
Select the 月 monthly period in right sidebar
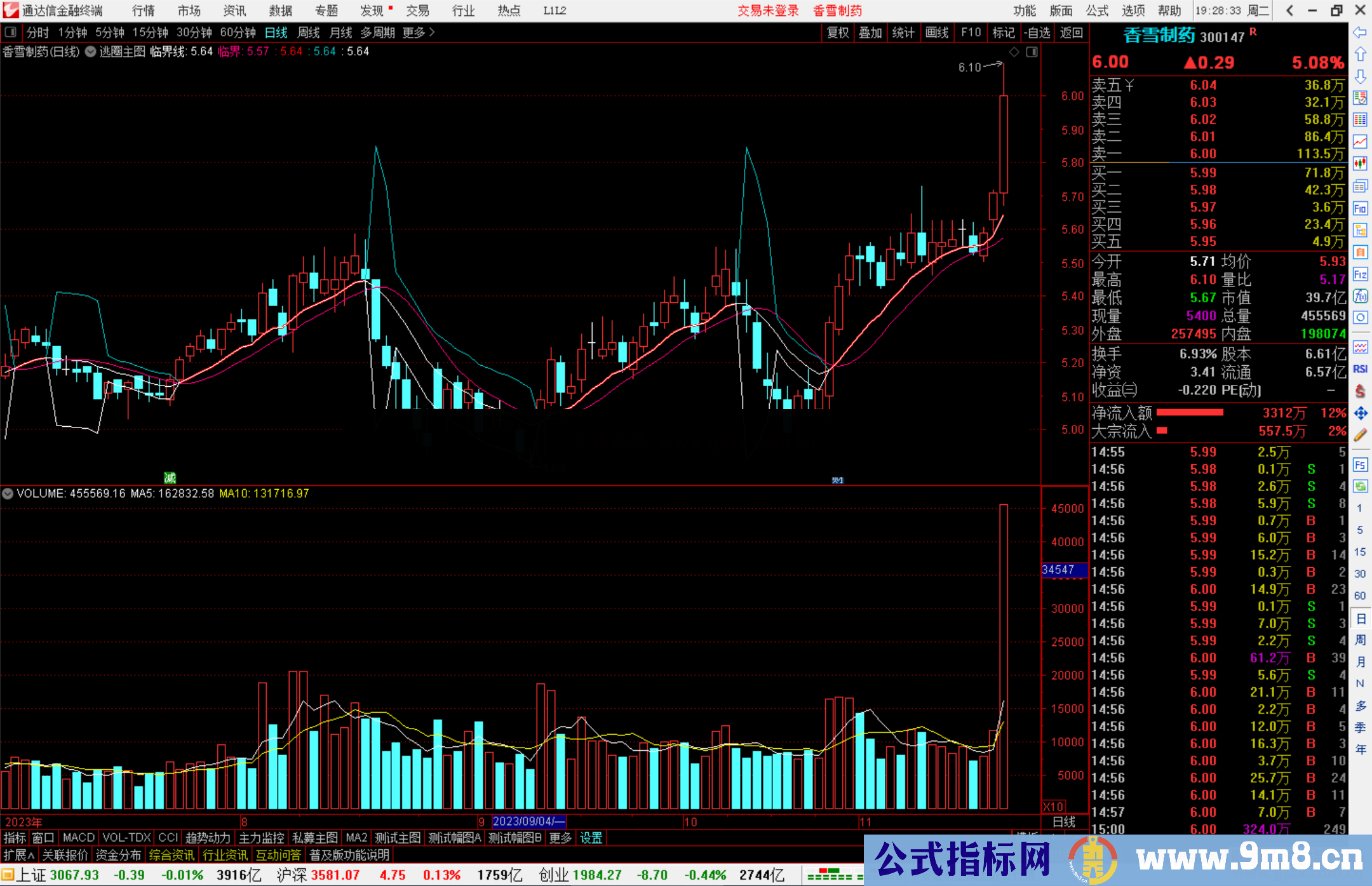(1360, 662)
